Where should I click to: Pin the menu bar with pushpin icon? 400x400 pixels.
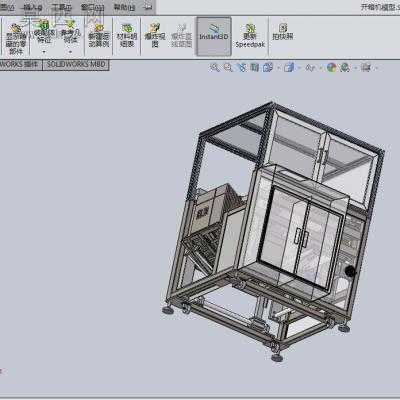point(148,7)
